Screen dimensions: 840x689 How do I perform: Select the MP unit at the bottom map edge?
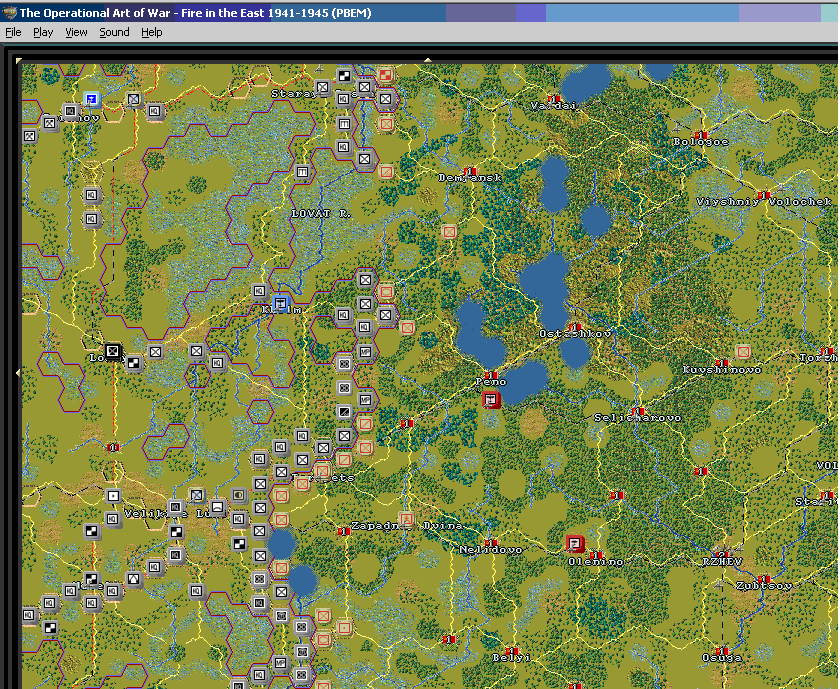click(x=280, y=663)
